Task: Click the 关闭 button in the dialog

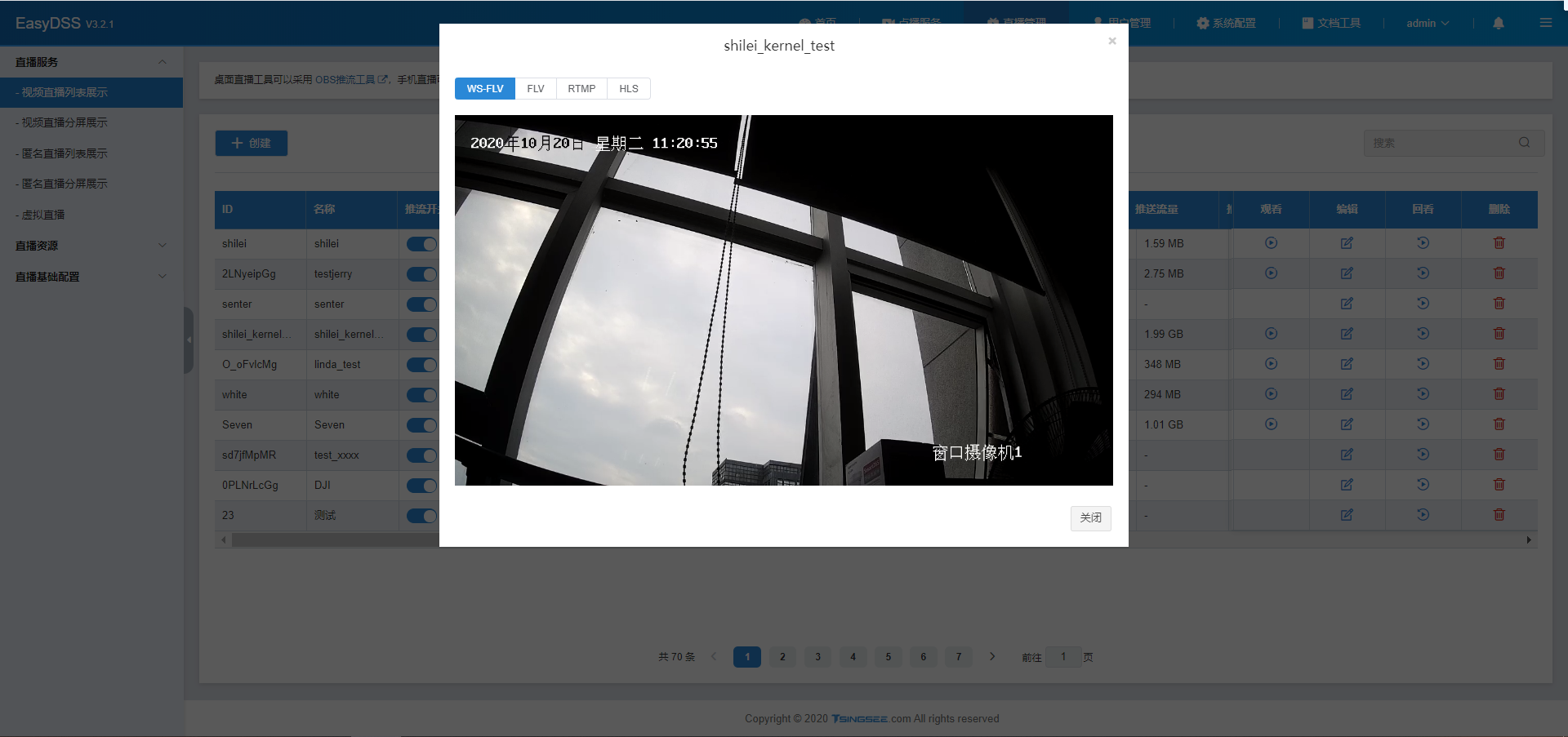Action: [x=1091, y=518]
